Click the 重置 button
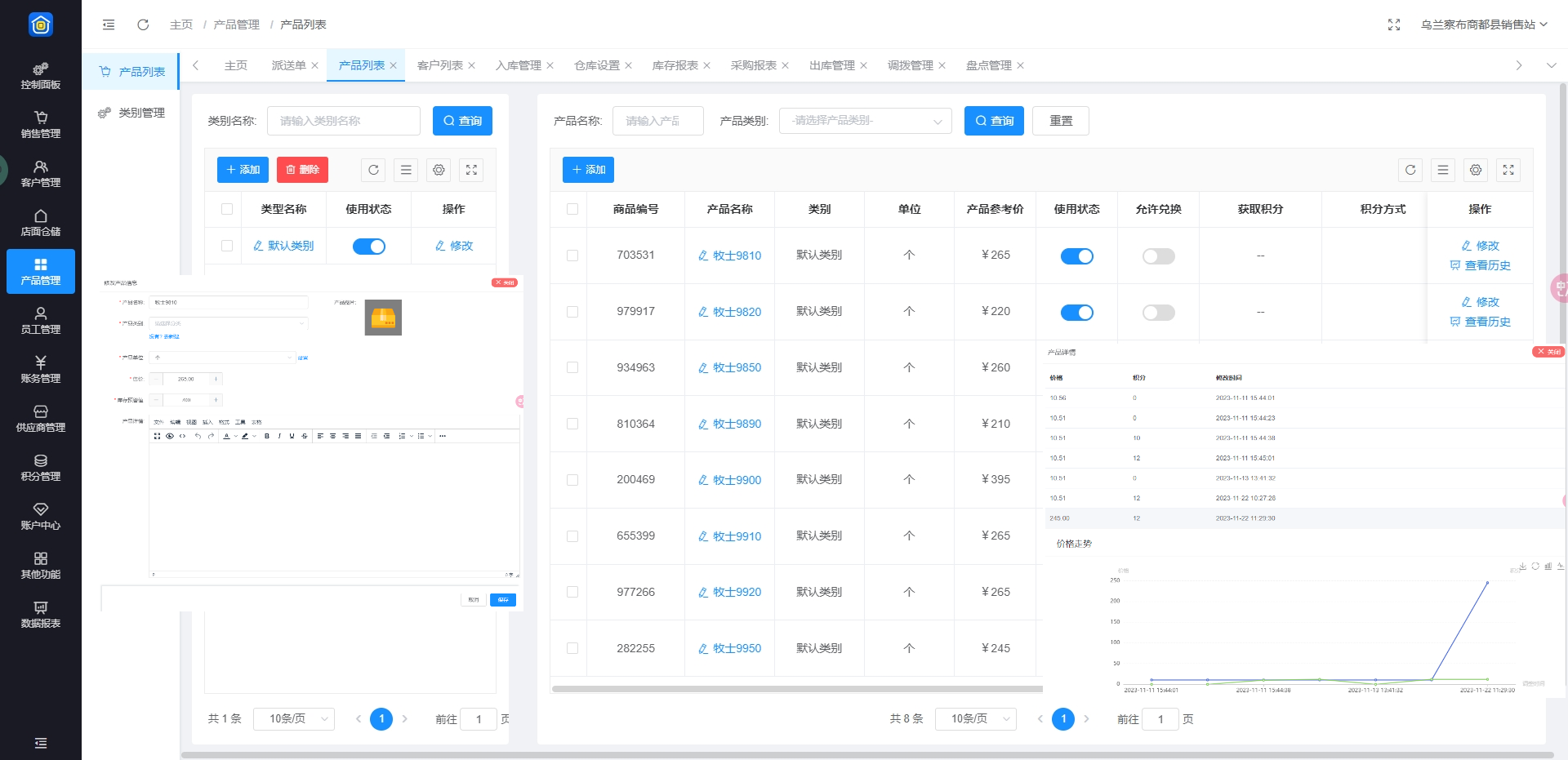The width and height of the screenshot is (1568, 760). click(x=1060, y=121)
